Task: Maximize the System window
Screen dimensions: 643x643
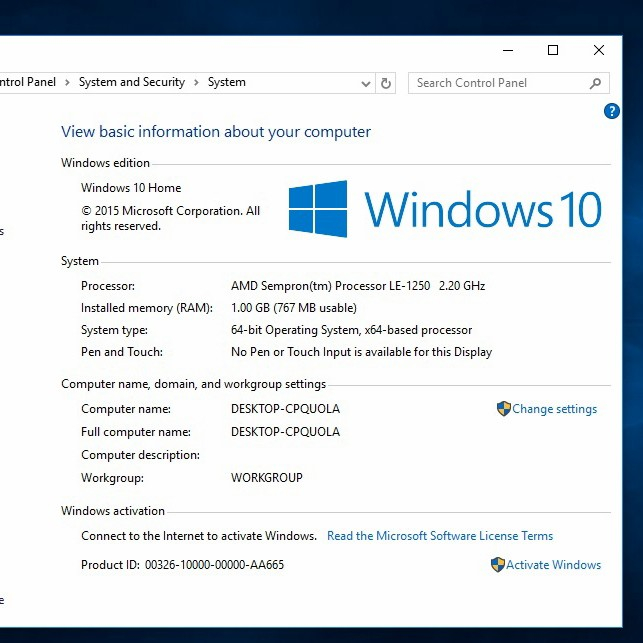Action: click(x=553, y=50)
